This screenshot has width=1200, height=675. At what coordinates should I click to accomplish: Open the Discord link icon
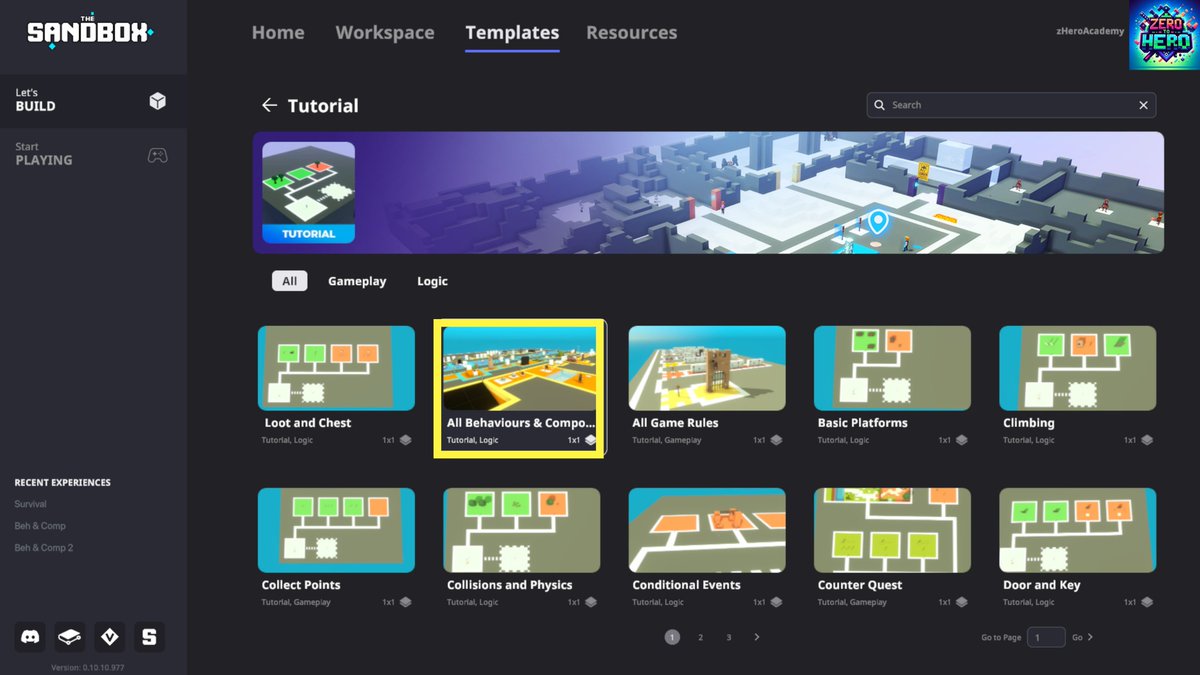[x=30, y=637]
